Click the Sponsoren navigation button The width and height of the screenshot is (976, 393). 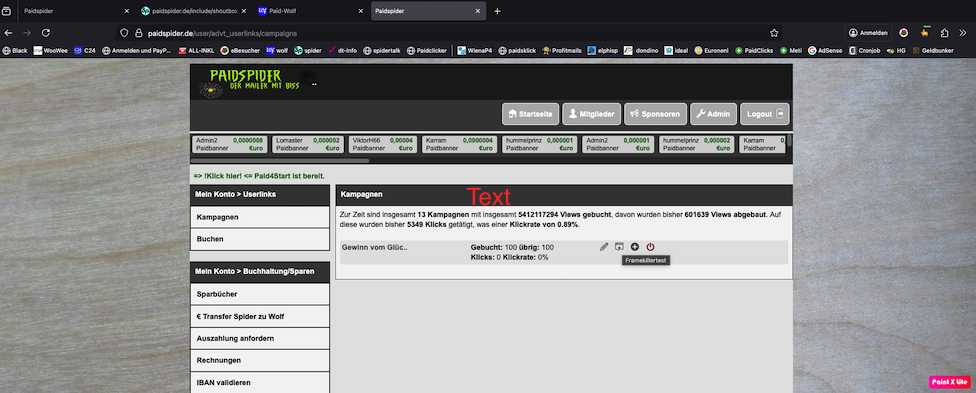655,115
